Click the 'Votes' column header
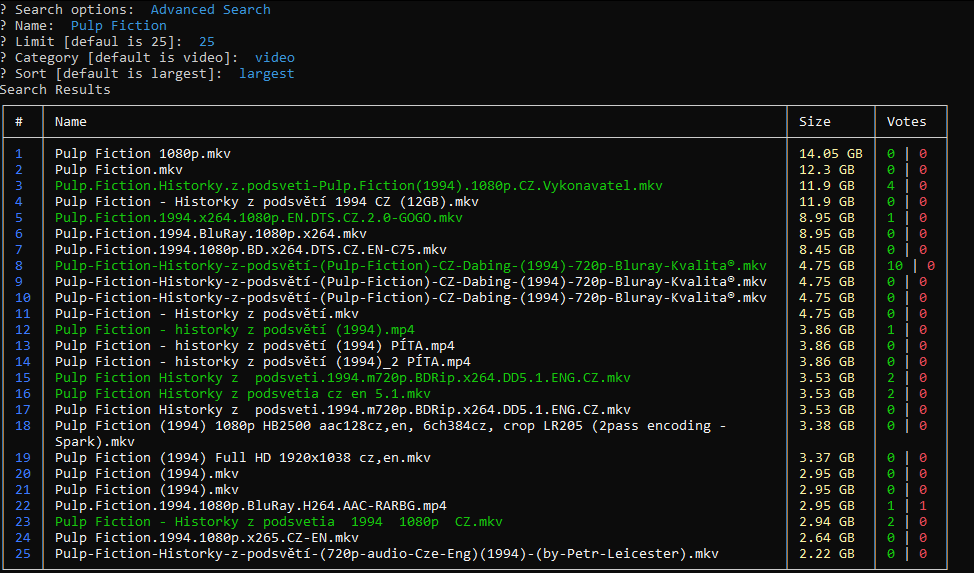Screen dimensions: 974x573 (906, 122)
